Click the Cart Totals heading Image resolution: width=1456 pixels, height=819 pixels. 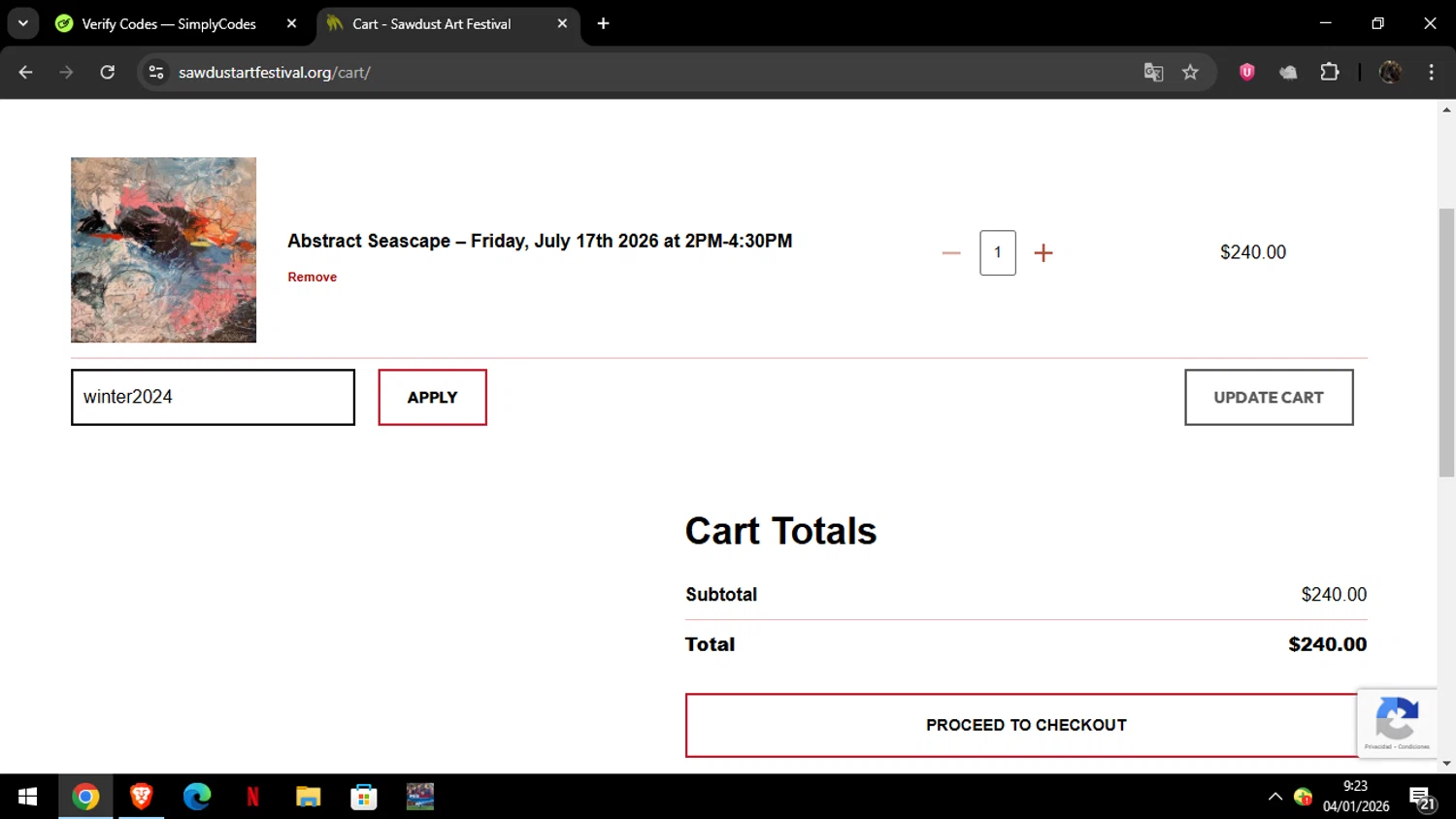point(780,531)
